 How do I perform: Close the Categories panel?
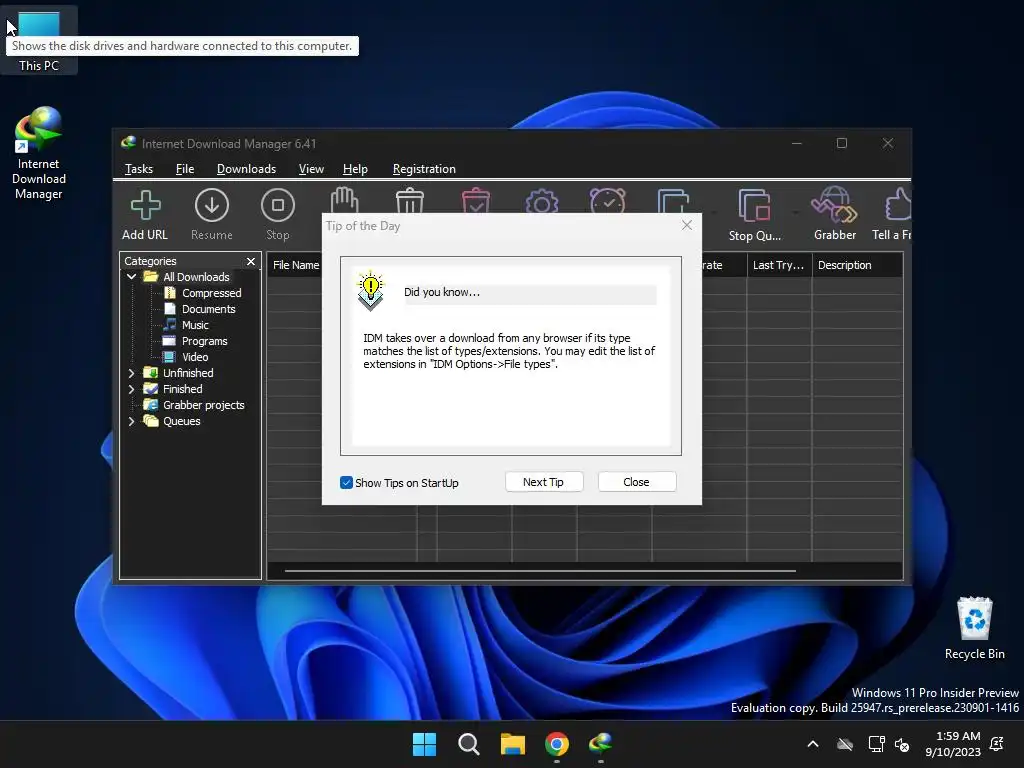click(251, 261)
